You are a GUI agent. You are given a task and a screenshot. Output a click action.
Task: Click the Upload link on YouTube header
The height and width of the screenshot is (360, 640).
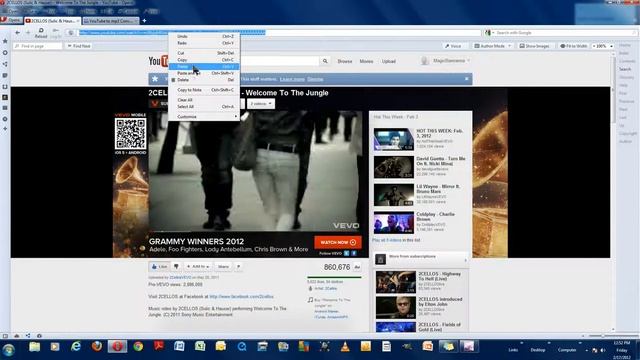389,61
